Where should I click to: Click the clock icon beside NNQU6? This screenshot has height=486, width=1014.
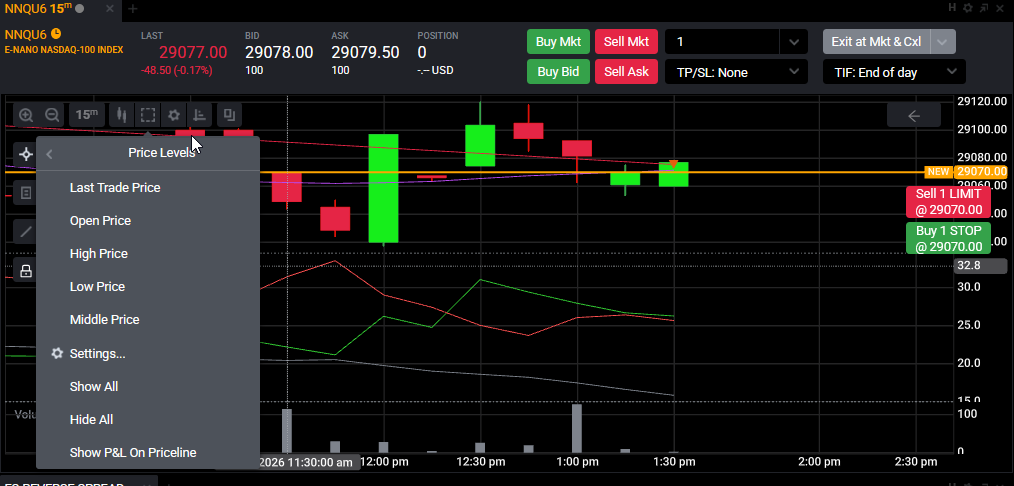[56, 34]
